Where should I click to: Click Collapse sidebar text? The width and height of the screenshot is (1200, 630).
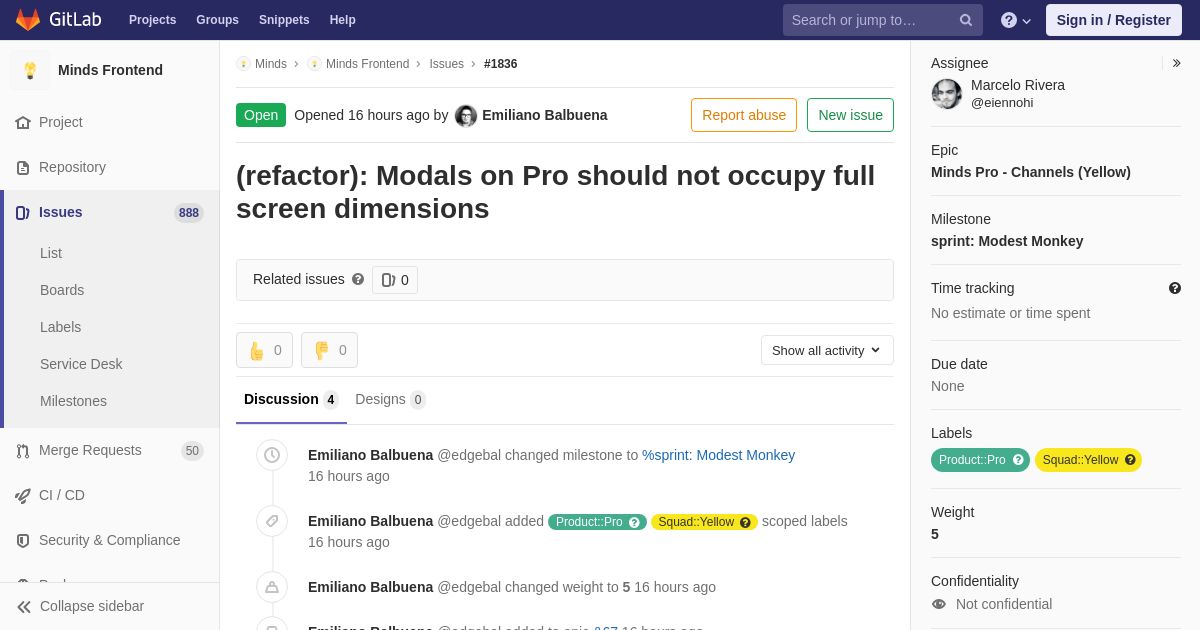[92, 606]
